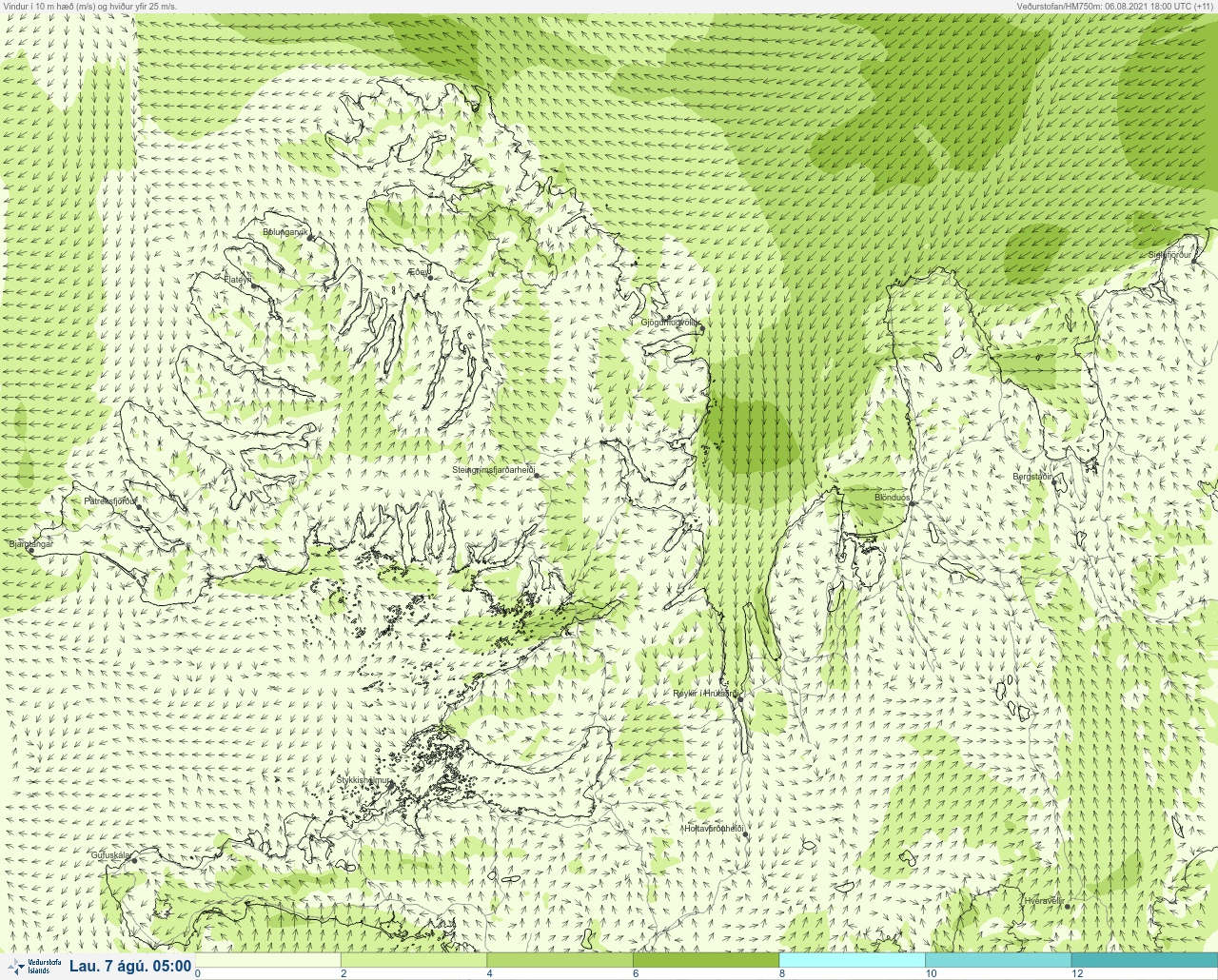Click legend scale value 10
Screen dimensions: 1218x980
pyautogui.click(x=931, y=973)
